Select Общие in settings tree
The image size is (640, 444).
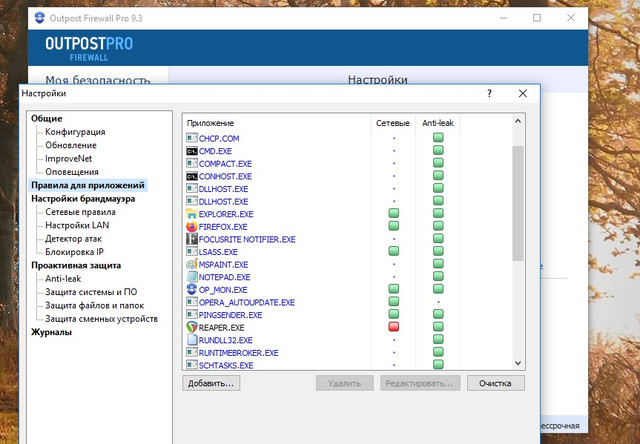point(47,118)
